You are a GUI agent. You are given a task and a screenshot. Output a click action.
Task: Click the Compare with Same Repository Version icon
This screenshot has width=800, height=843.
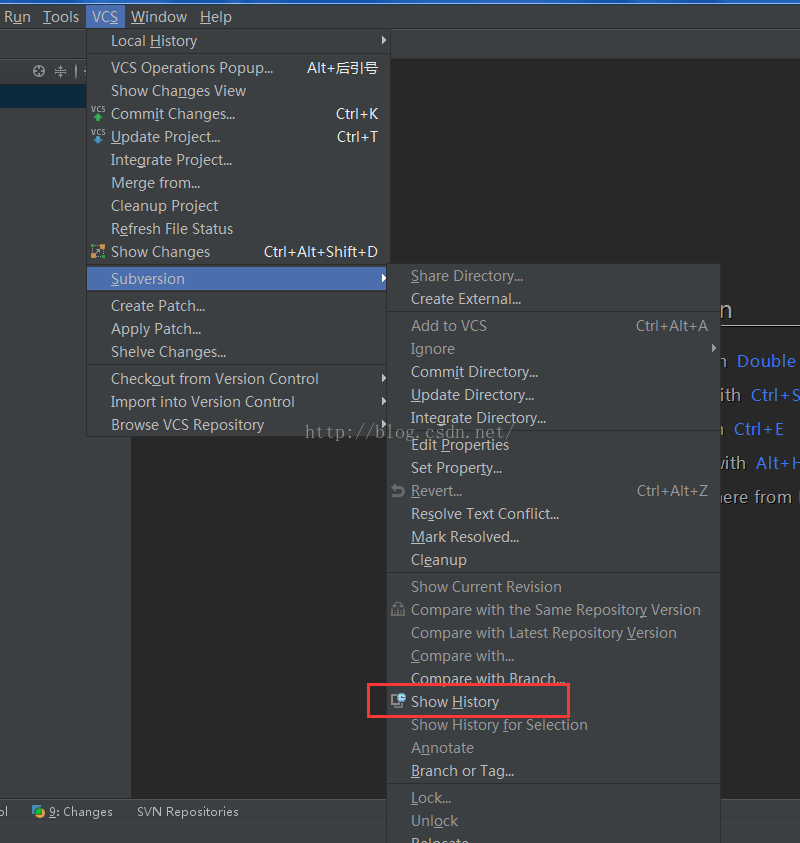(x=398, y=609)
